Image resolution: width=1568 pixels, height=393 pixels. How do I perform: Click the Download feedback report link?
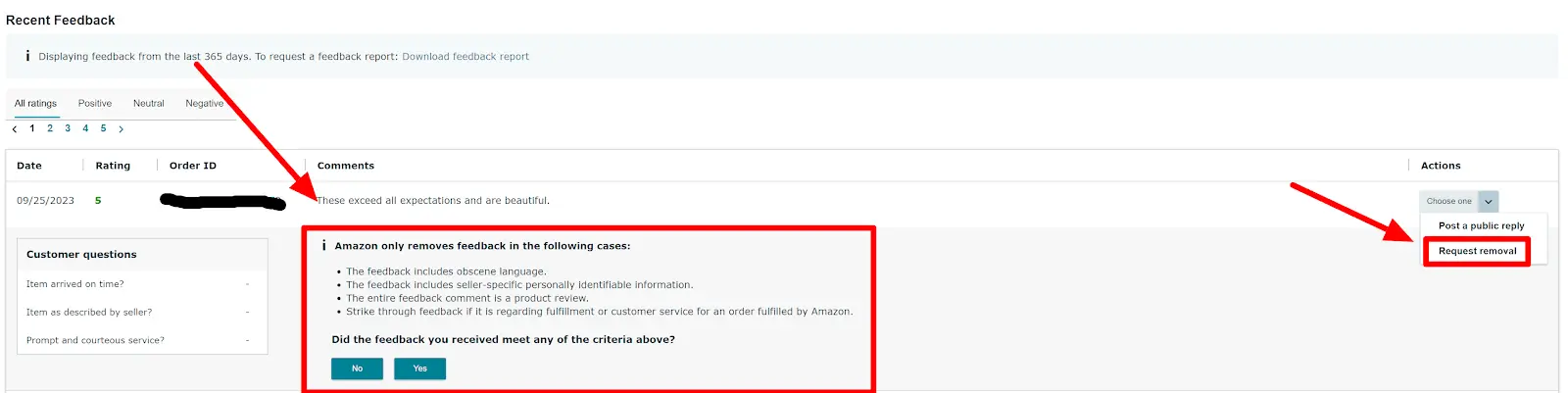[465, 57]
